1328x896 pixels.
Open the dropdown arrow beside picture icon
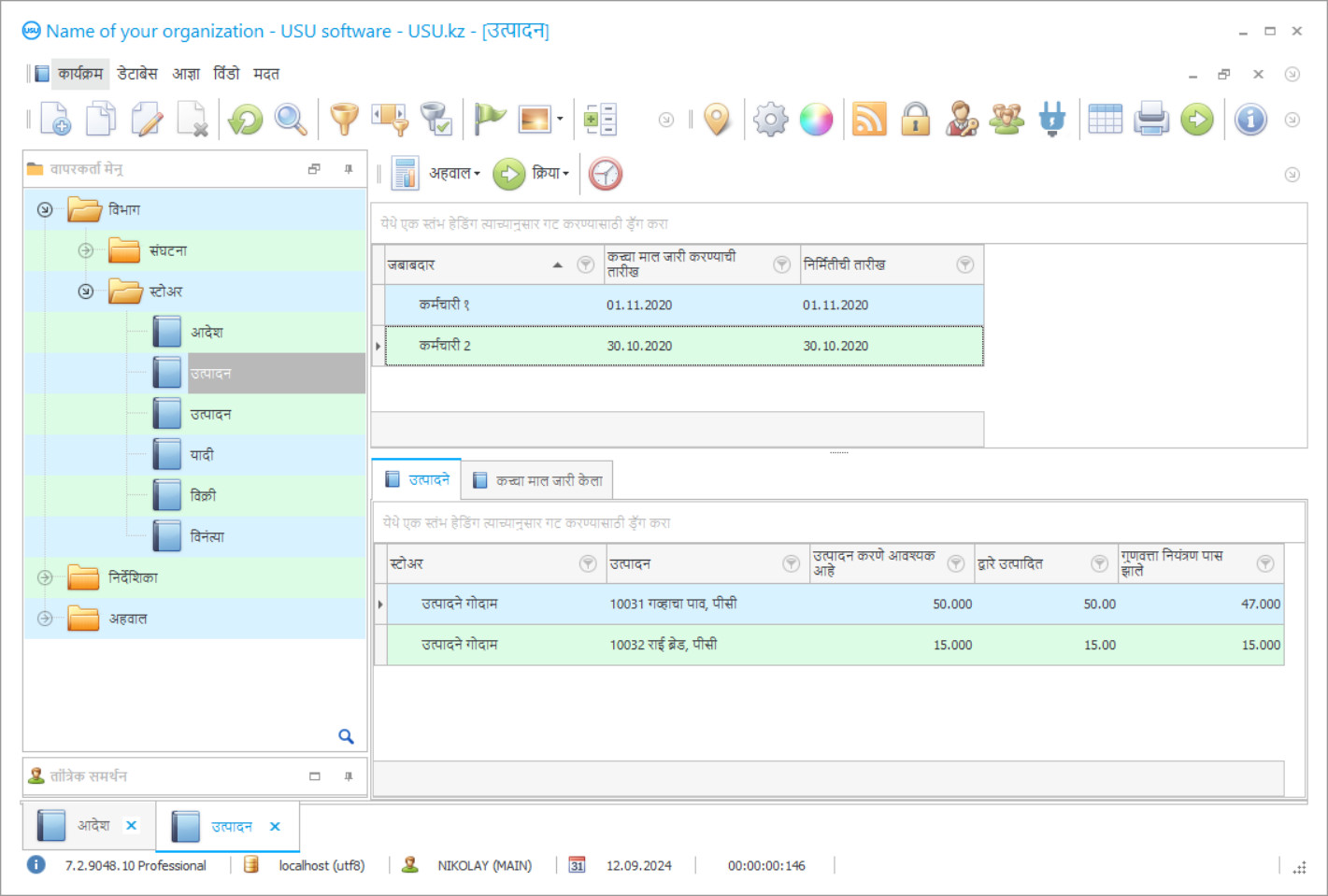[x=560, y=119]
